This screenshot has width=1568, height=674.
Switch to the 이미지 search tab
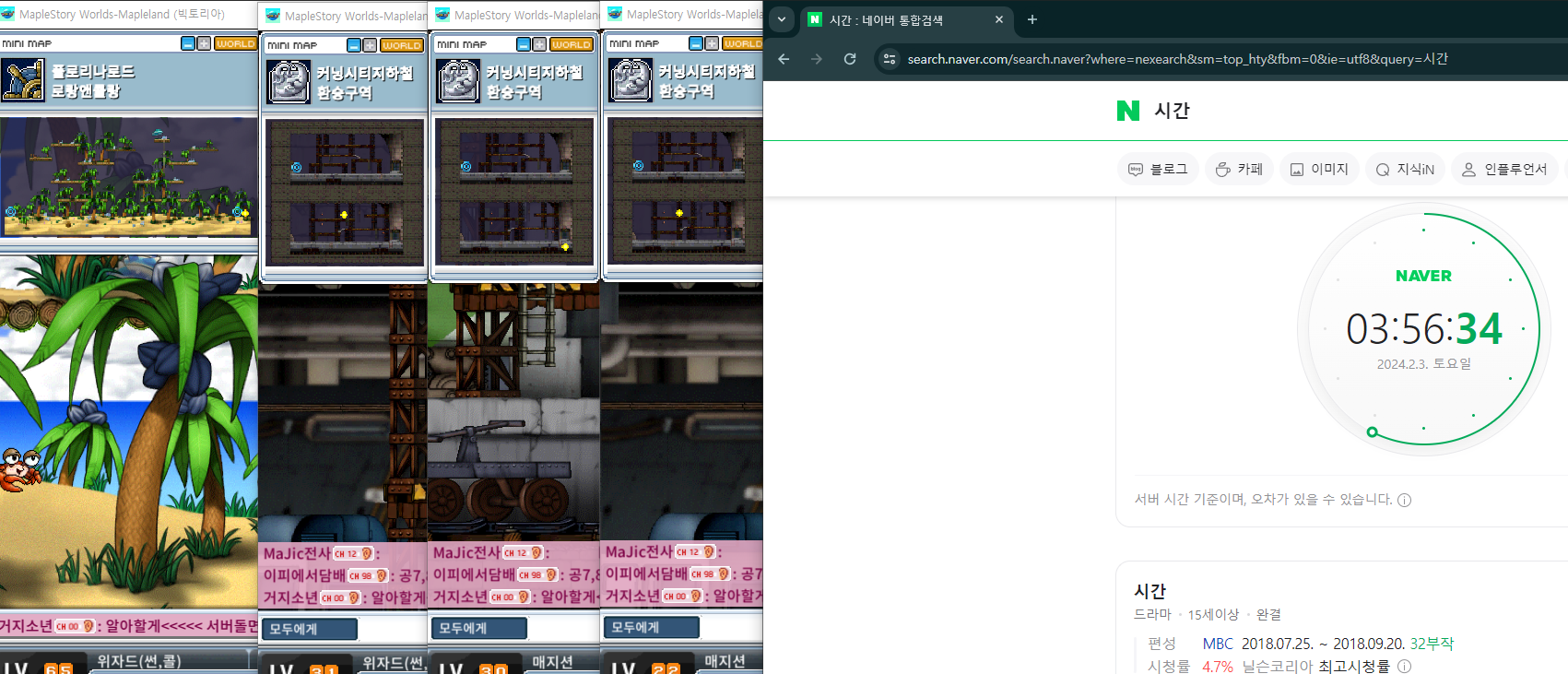[x=1319, y=169]
